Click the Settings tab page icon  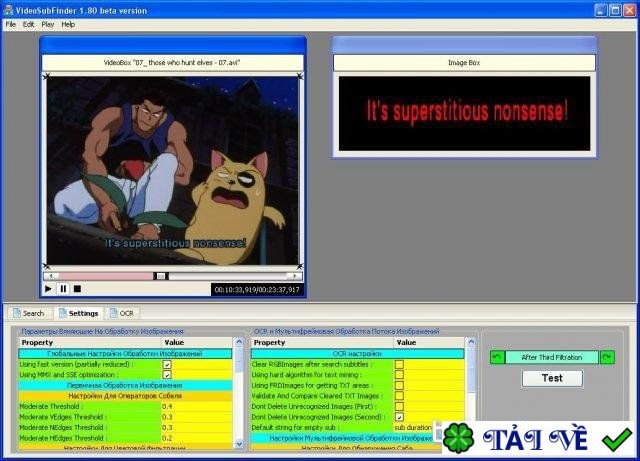[62, 313]
